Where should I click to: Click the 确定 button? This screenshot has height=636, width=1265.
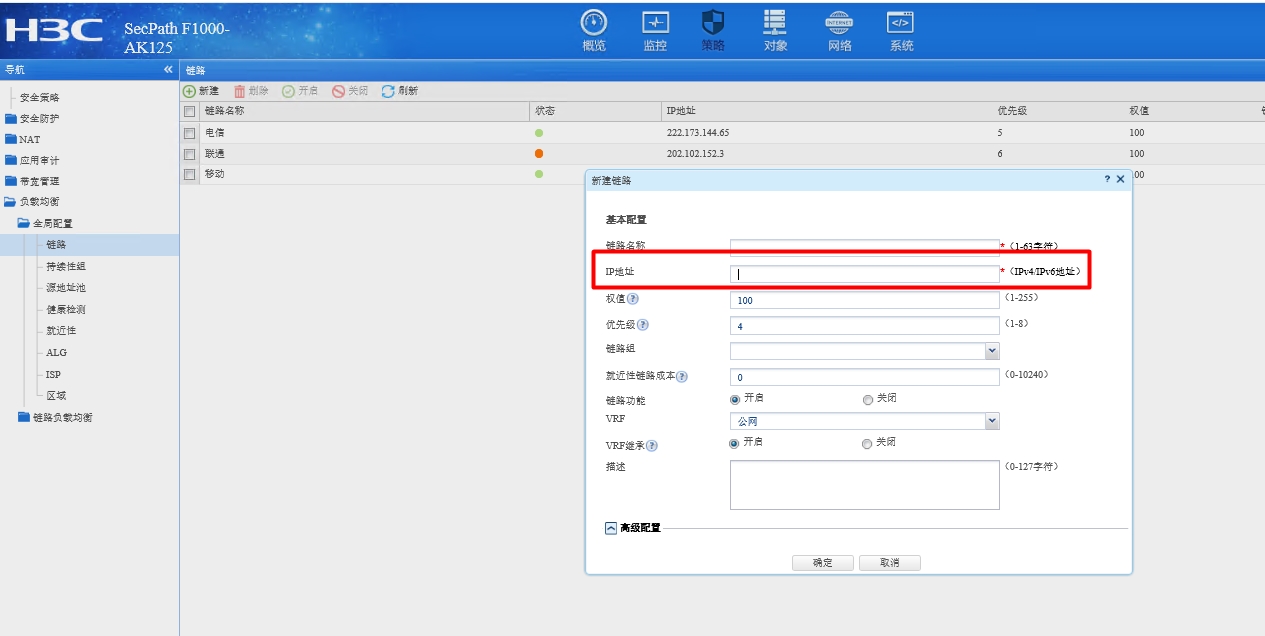tap(822, 563)
